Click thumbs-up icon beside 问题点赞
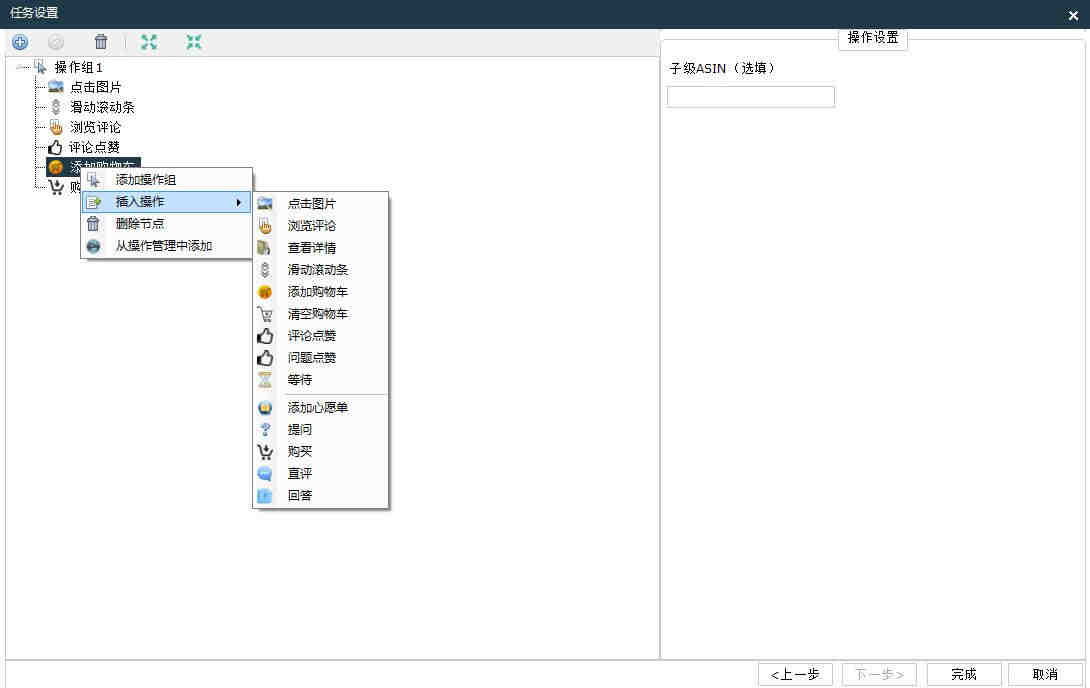This screenshot has width=1090, height=688. click(265, 358)
